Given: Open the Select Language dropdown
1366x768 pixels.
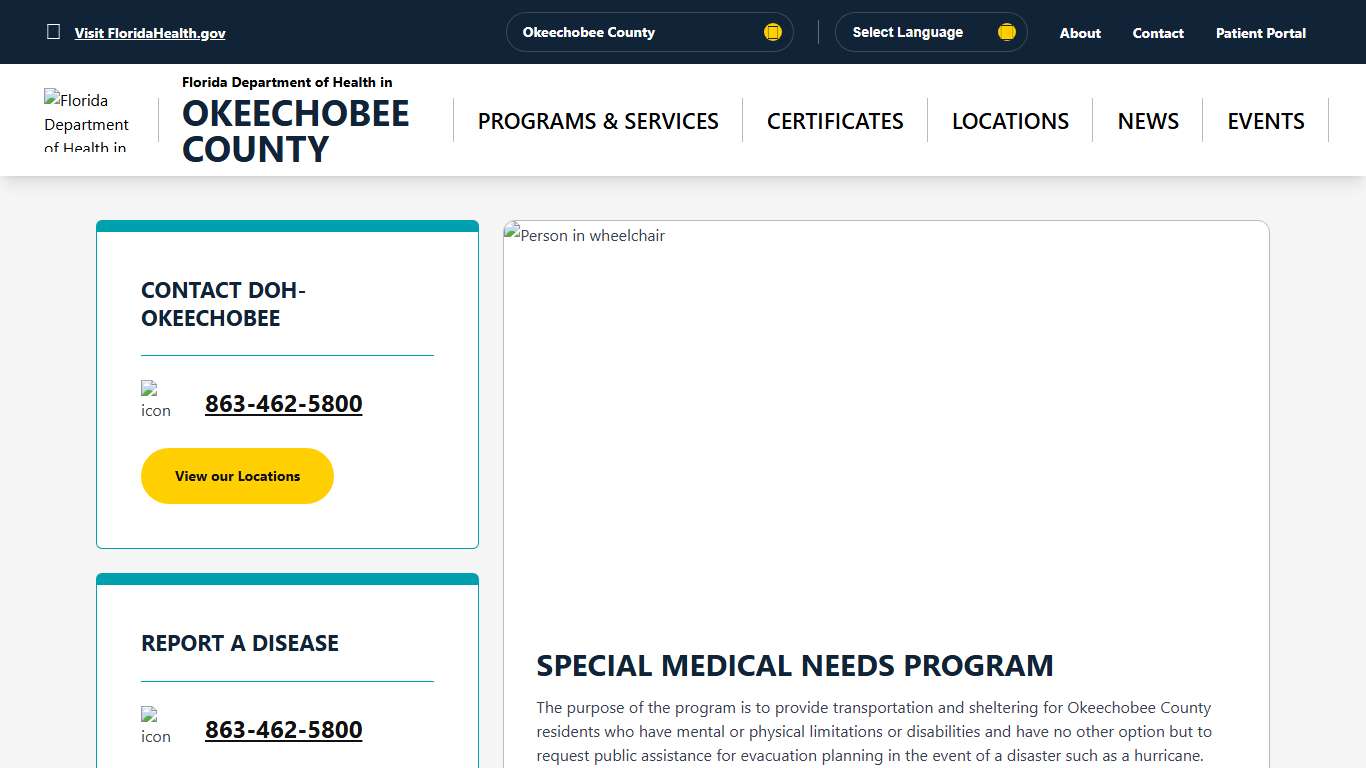Looking at the screenshot, I should (930, 31).
